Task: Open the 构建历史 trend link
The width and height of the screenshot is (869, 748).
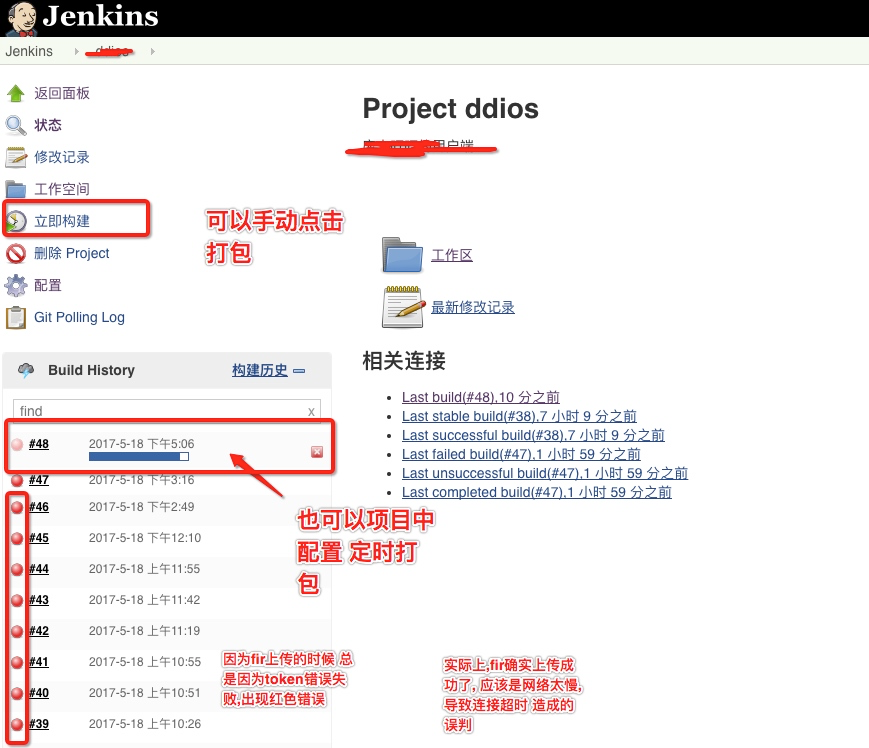Action: (x=260, y=370)
